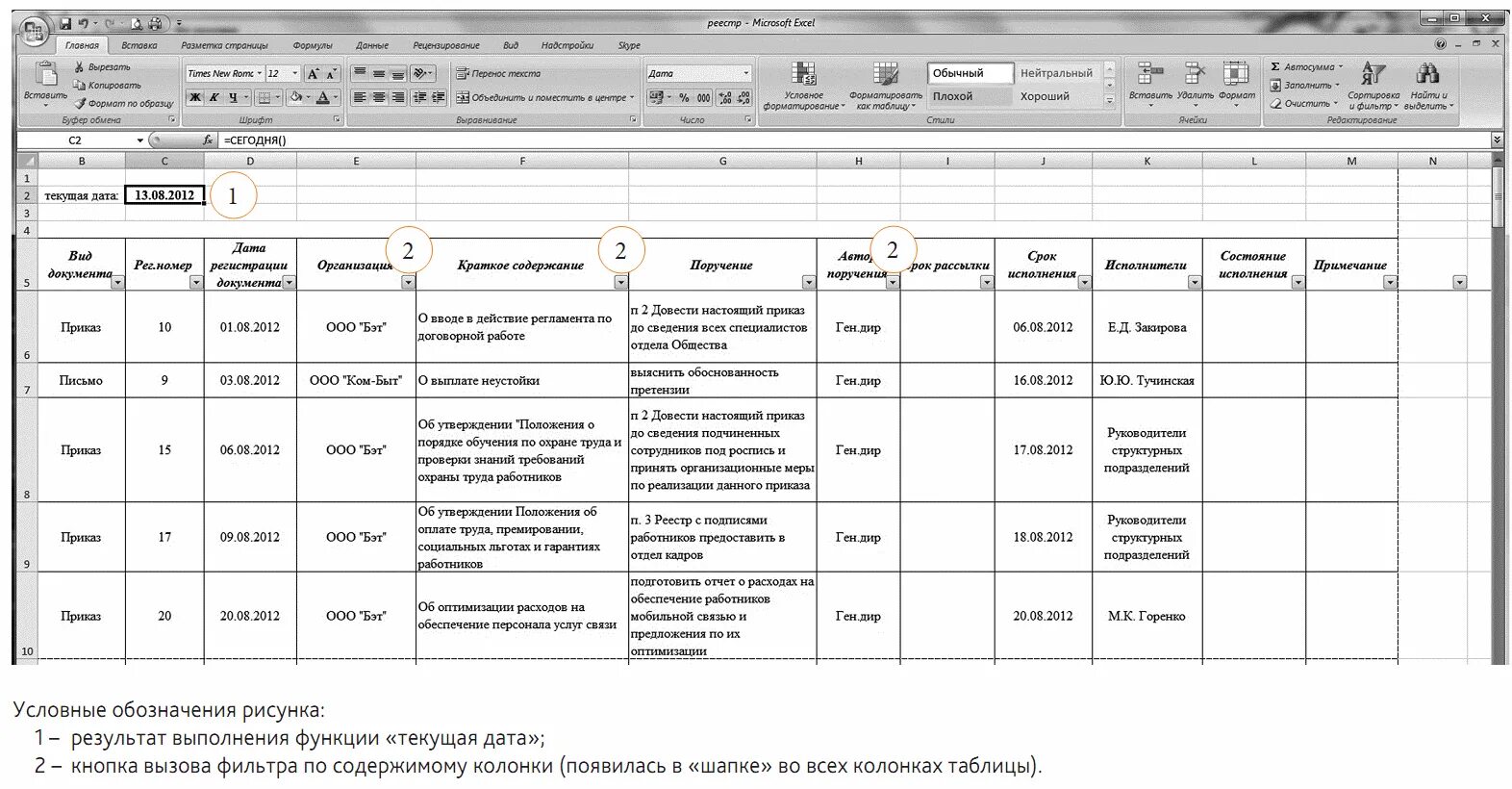Apply the Обычный cell style
The image size is (1512, 789).
(x=970, y=73)
